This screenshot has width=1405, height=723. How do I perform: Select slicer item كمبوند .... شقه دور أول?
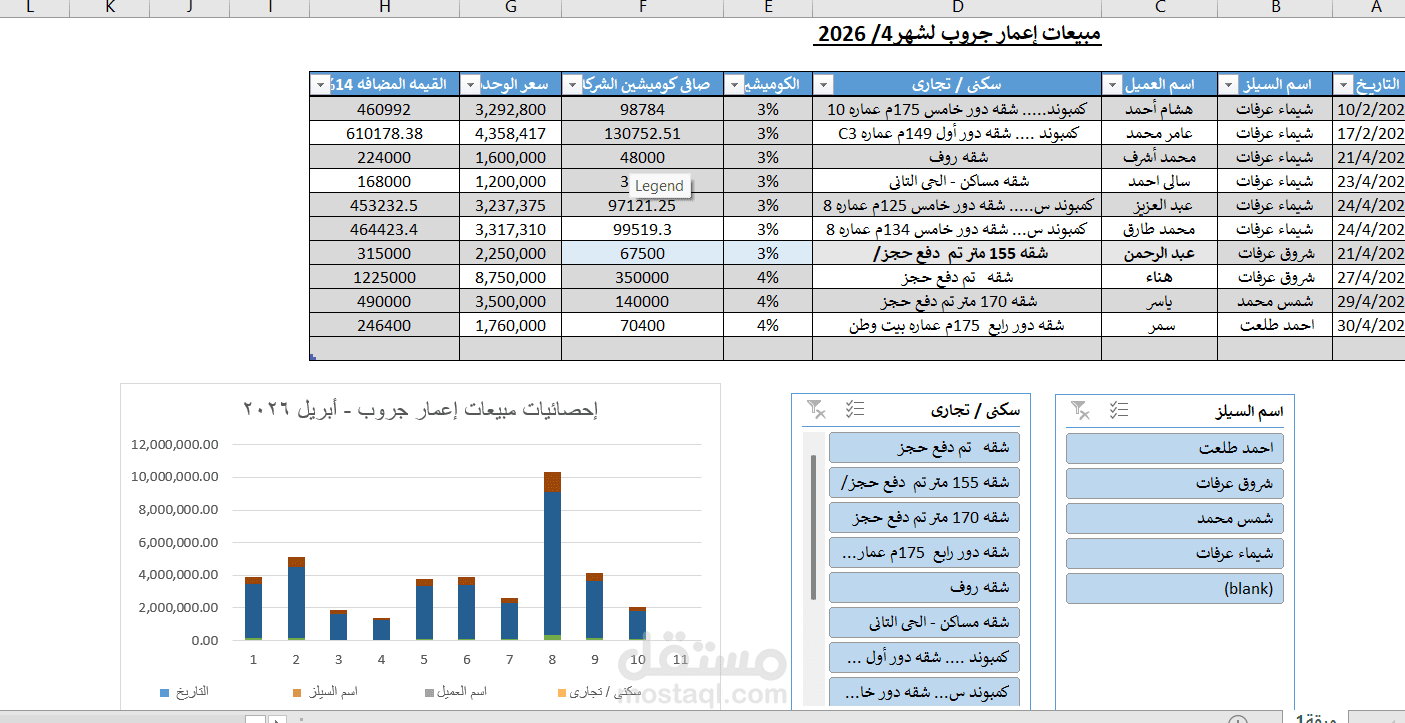[924, 657]
